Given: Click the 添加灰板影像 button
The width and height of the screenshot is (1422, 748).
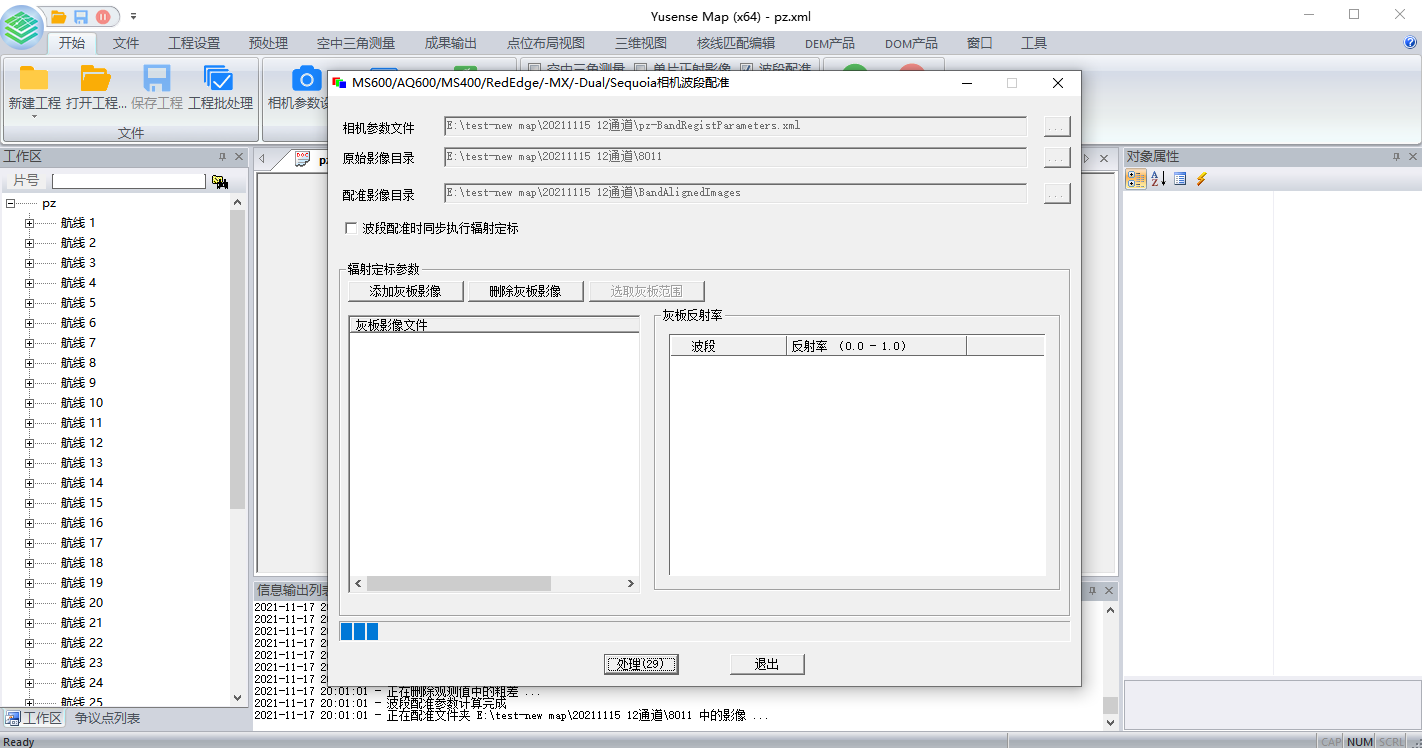Looking at the screenshot, I should pos(404,291).
